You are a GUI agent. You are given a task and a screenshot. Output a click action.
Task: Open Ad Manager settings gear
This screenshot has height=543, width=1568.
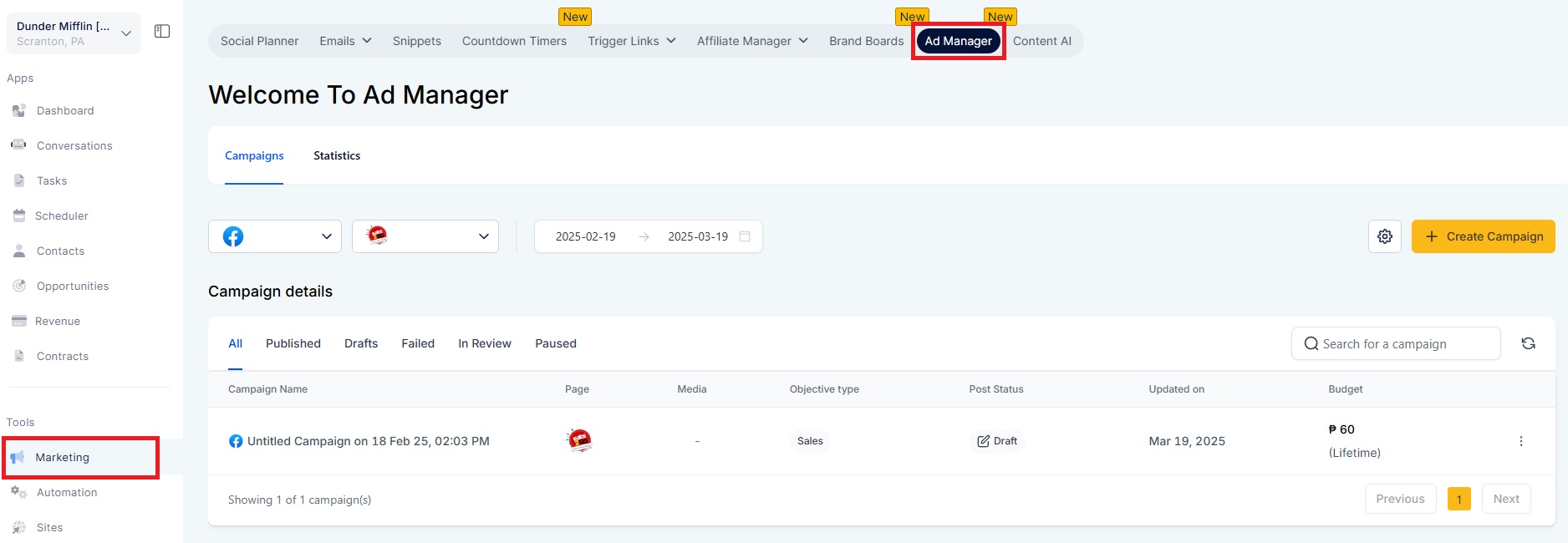click(1385, 236)
